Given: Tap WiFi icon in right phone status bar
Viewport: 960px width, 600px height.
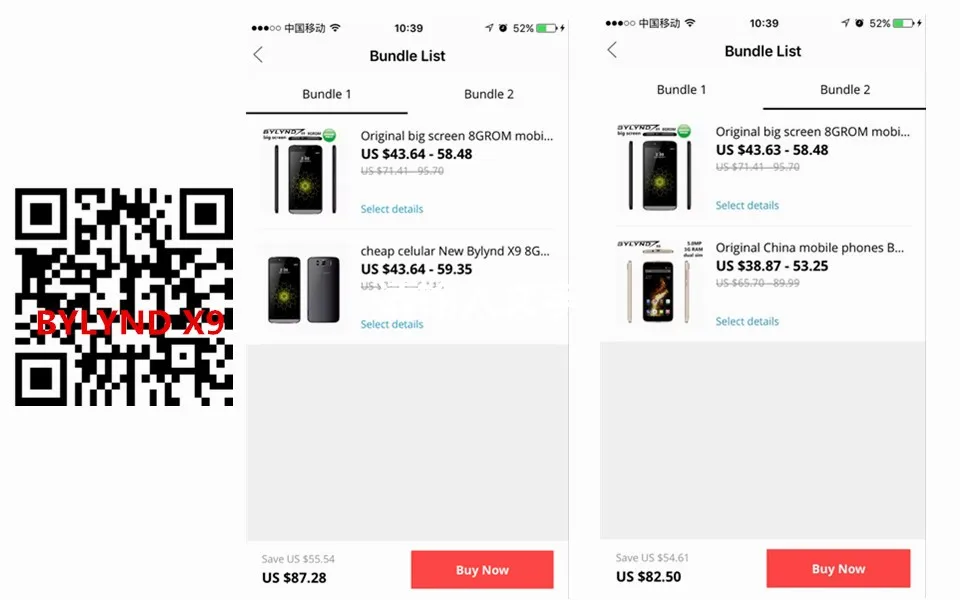Looking at the screenshot, I should (691, 23).
